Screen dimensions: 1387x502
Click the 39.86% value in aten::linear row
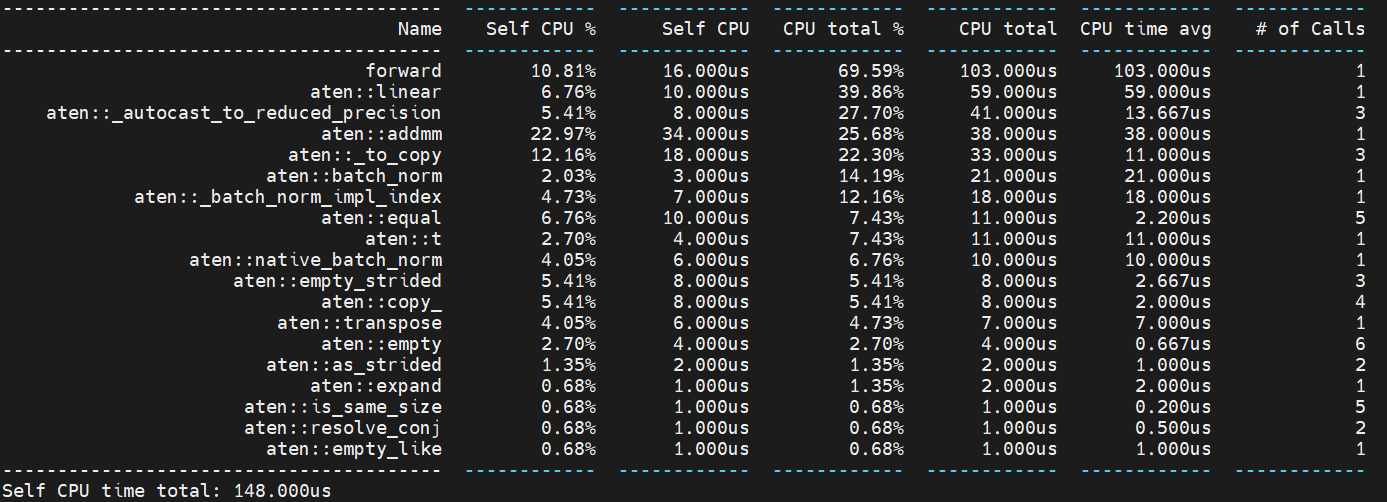pos(871,92)
